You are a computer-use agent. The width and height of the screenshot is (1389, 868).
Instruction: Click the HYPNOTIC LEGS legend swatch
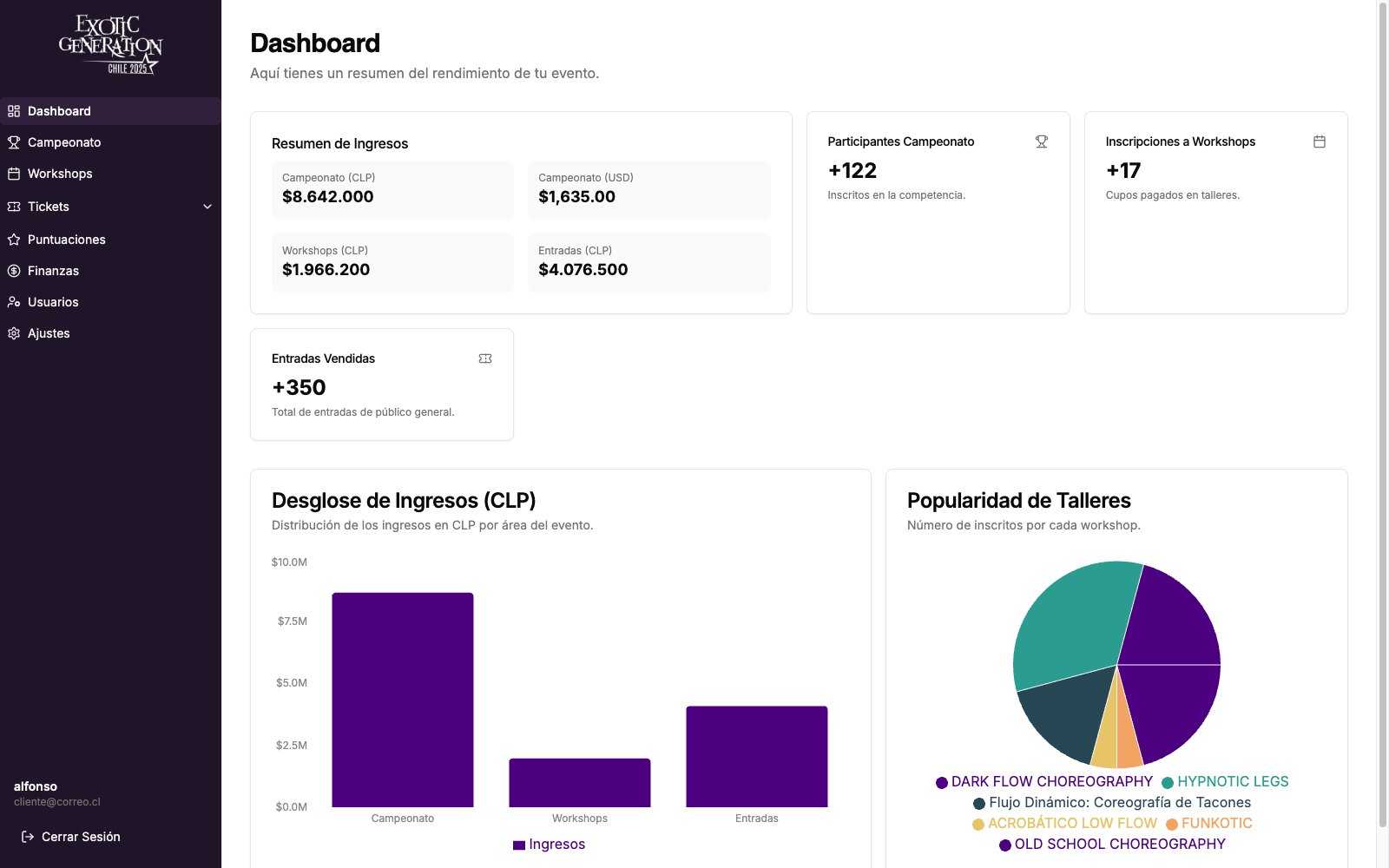pos(1168,783)
